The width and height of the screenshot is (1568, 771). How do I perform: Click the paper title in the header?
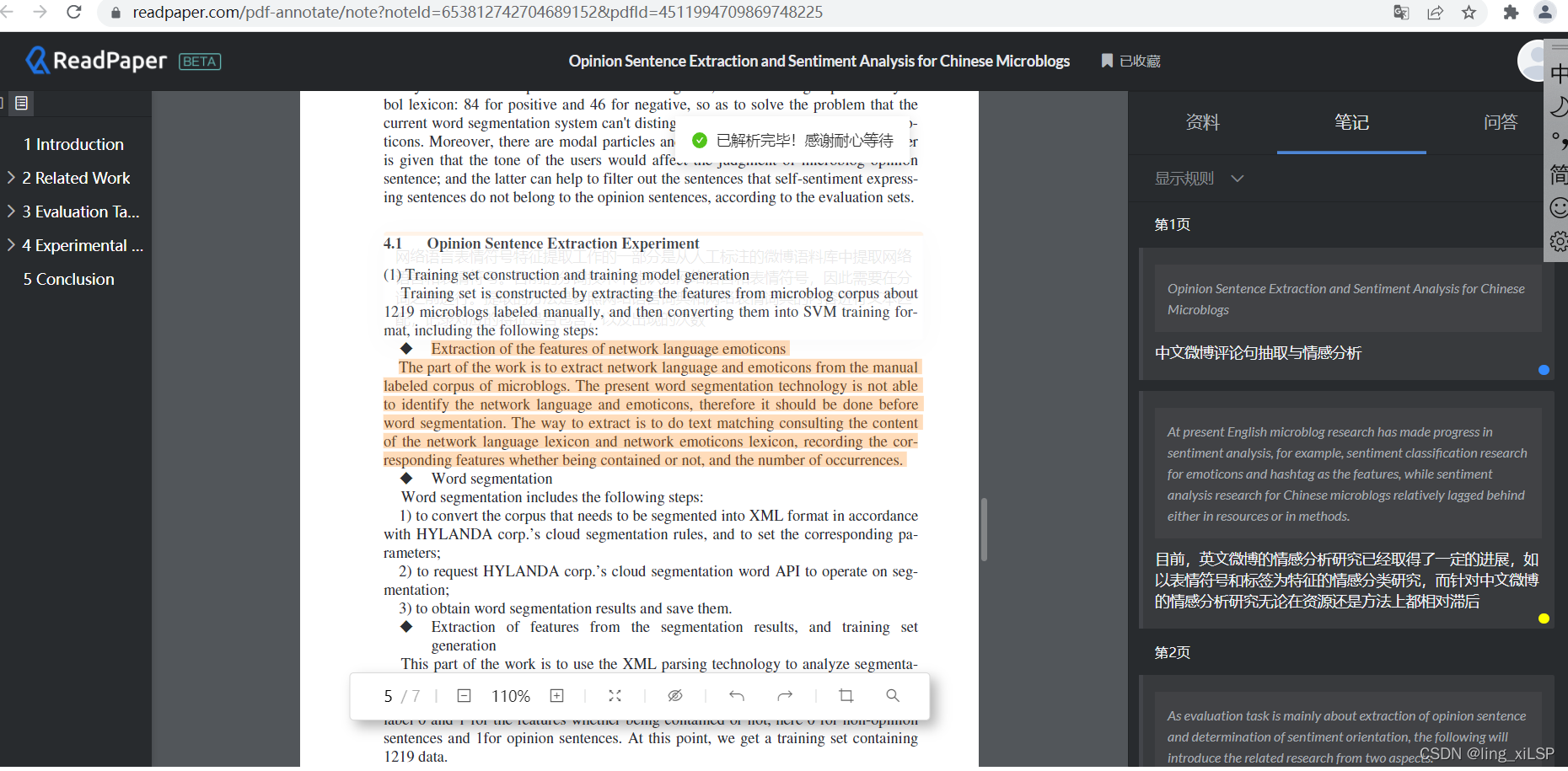tap(819, 61)
